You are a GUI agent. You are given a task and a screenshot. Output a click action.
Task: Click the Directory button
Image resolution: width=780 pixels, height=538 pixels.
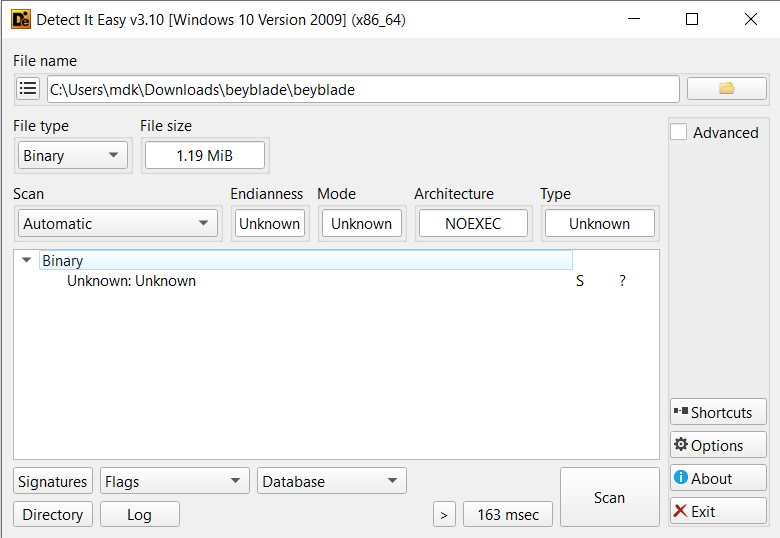pos(53,514)
